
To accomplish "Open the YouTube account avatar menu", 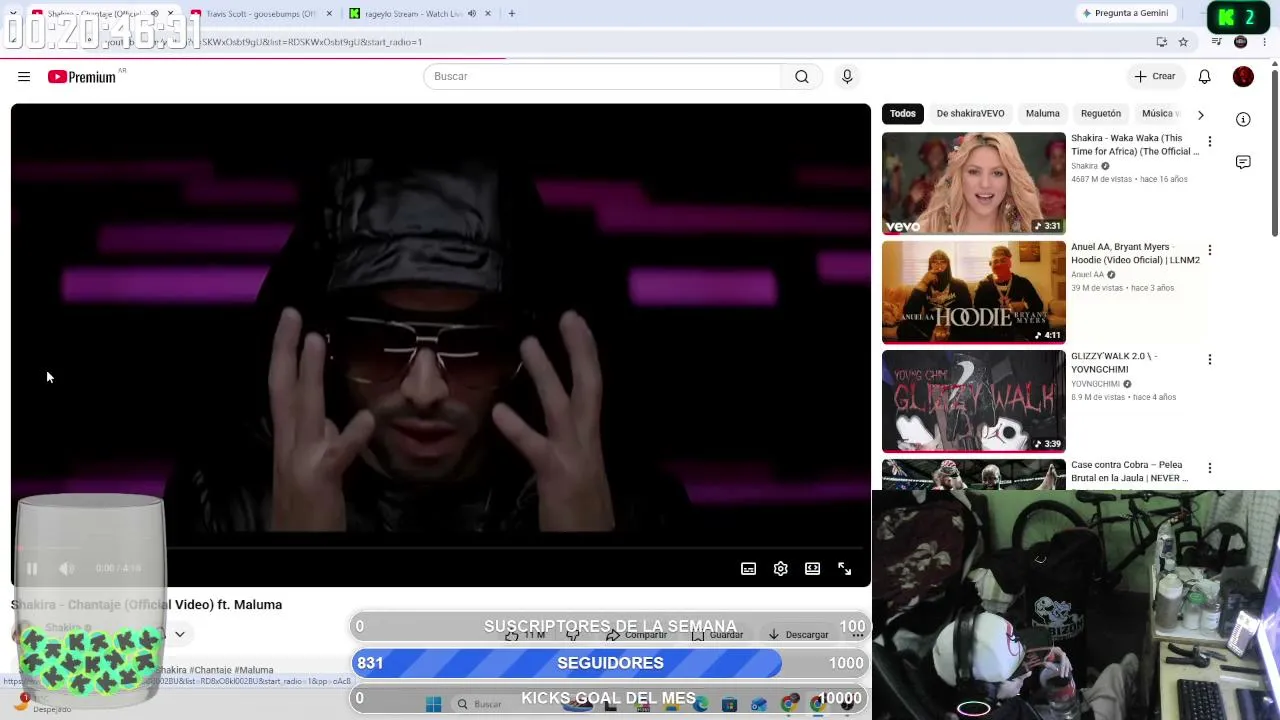I will (1243, 77).
